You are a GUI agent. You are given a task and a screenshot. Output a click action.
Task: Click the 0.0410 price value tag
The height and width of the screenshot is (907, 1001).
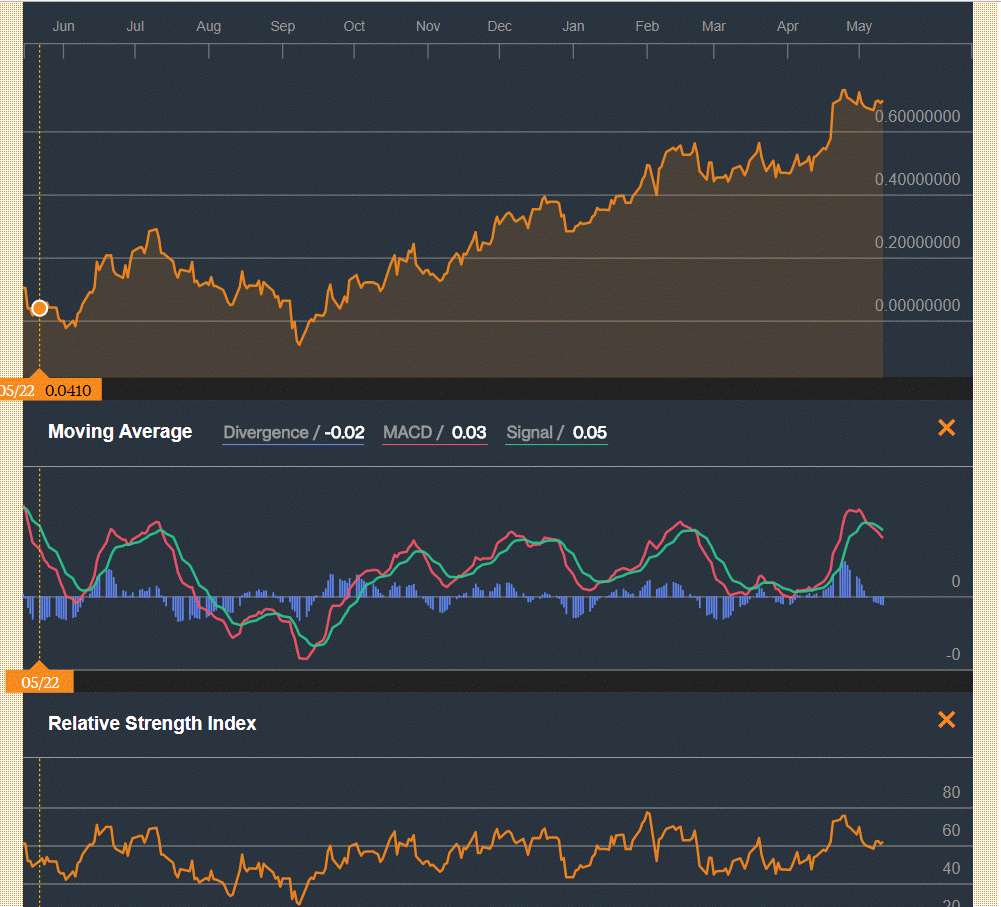68,390
